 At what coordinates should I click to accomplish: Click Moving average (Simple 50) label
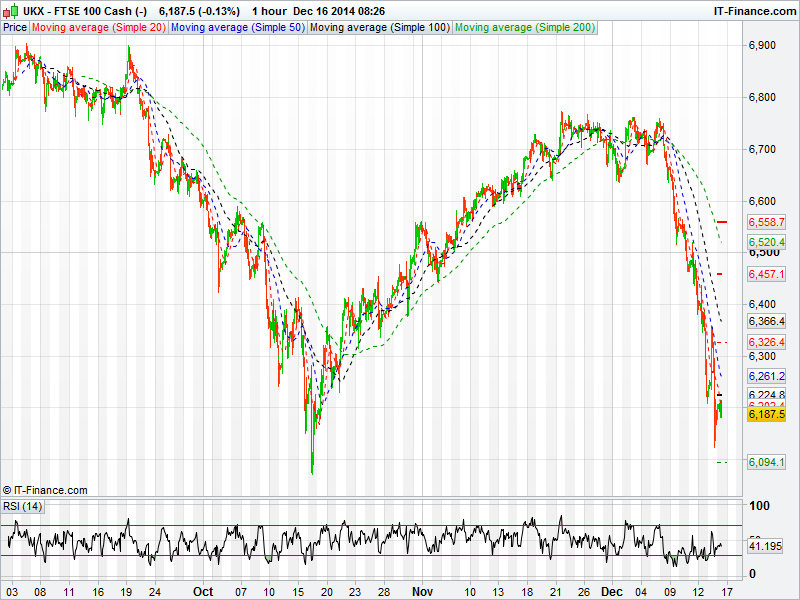pos(237,27)
